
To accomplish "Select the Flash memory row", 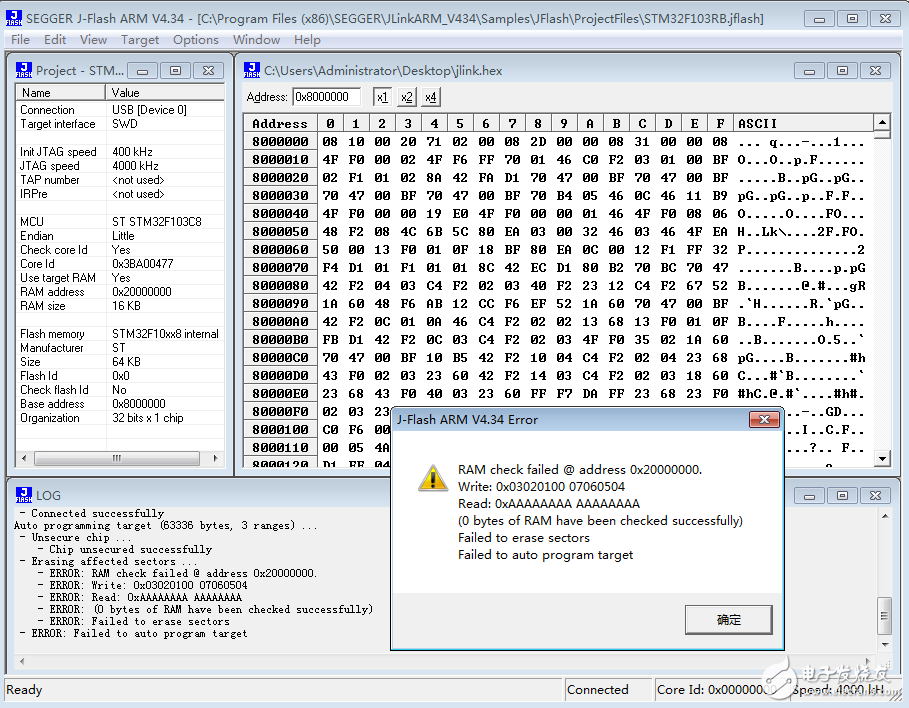I will (x=119, y=334).
